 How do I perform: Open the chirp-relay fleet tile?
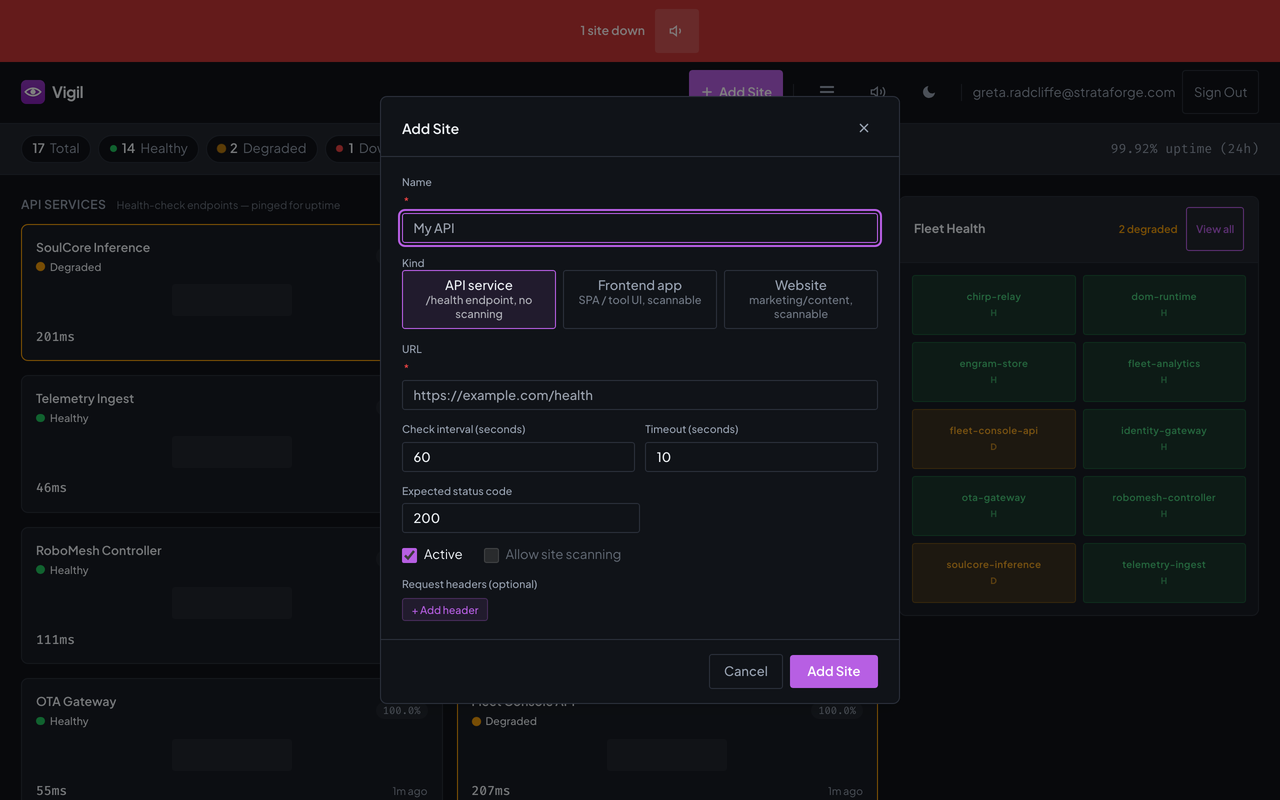point(994,305)
